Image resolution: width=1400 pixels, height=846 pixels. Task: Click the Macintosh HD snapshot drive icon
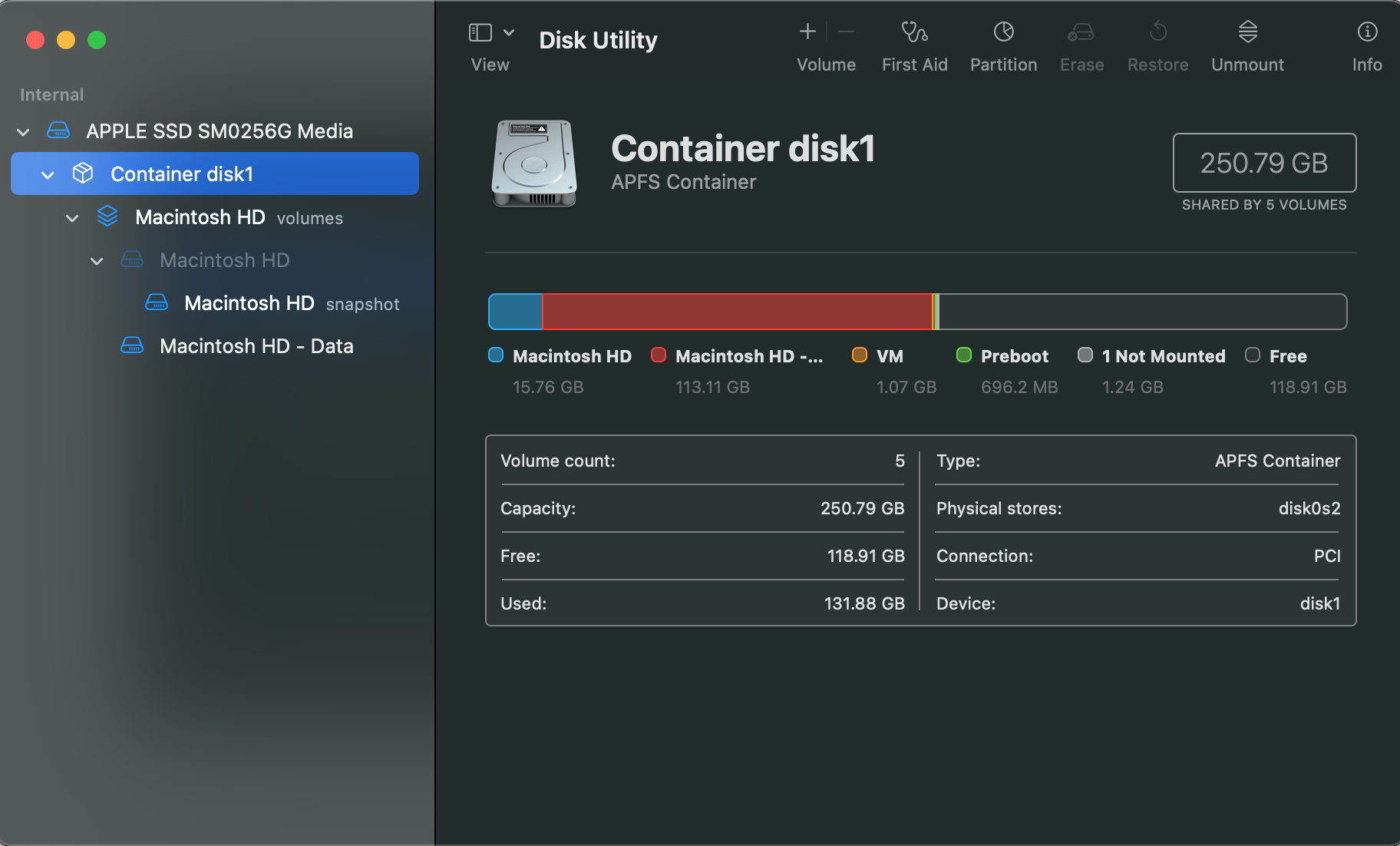coord(157,302)
